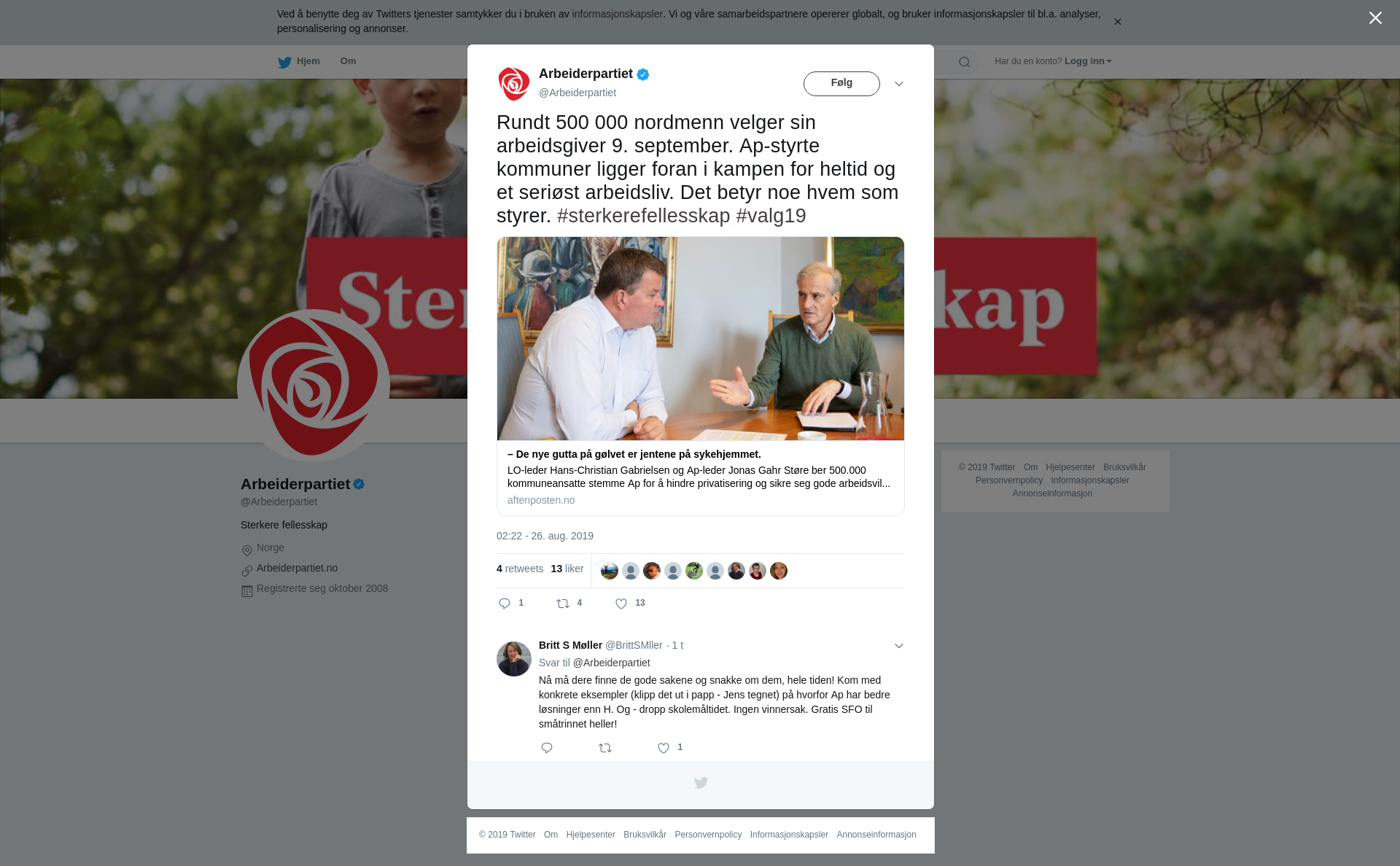The height and width of the screenshot is (866, 1400).
Task: Like the main tweet with heart icon
Action: coord(621,604)
